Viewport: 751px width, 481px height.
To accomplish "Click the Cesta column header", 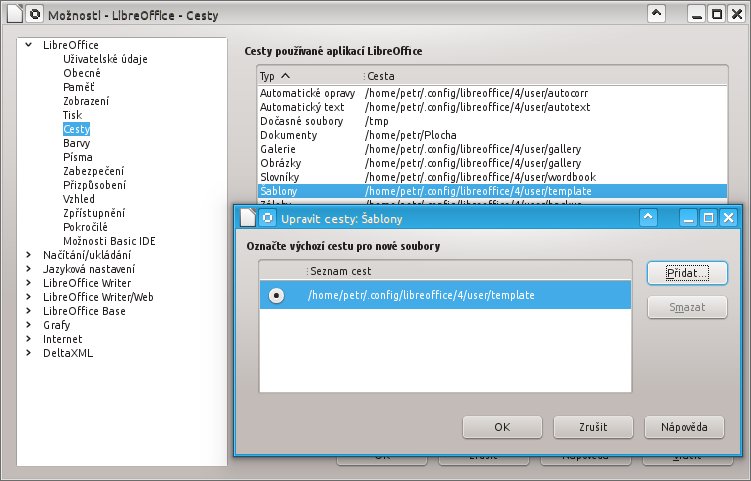I will coord(545,76).
